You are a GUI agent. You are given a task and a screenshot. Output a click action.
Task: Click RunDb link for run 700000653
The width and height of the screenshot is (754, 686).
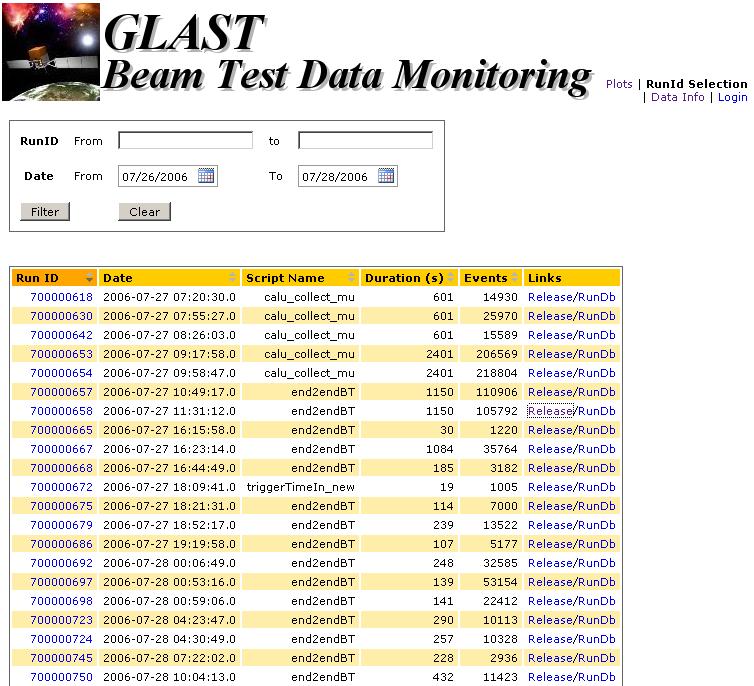[x=596, y=354]
